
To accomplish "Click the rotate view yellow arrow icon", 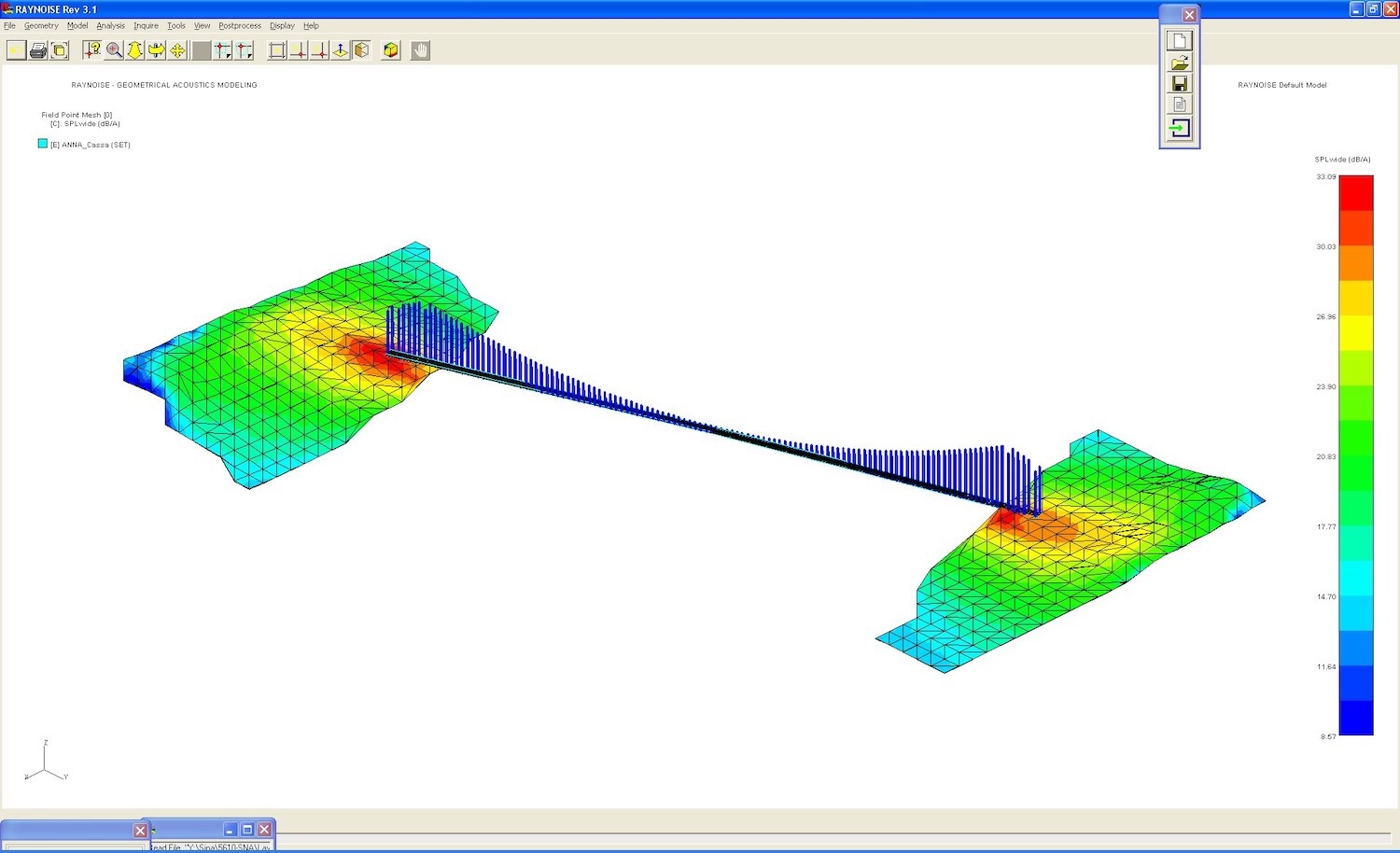I will point(156,50).
